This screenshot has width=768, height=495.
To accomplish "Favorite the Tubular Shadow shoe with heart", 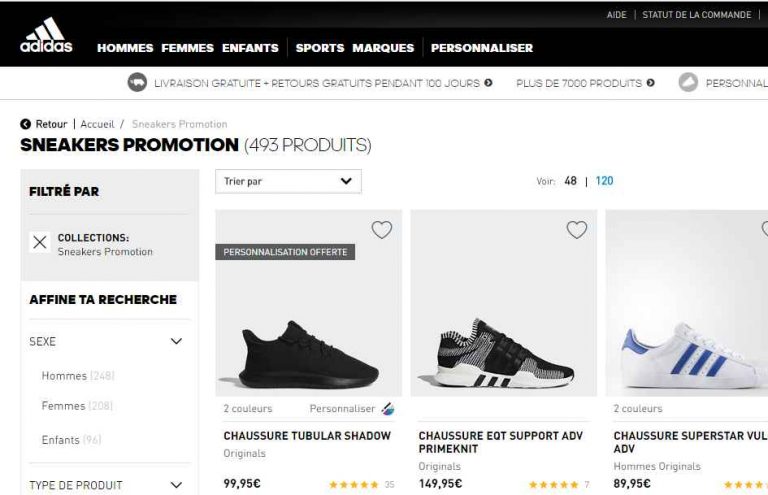I will coord(382,230).
